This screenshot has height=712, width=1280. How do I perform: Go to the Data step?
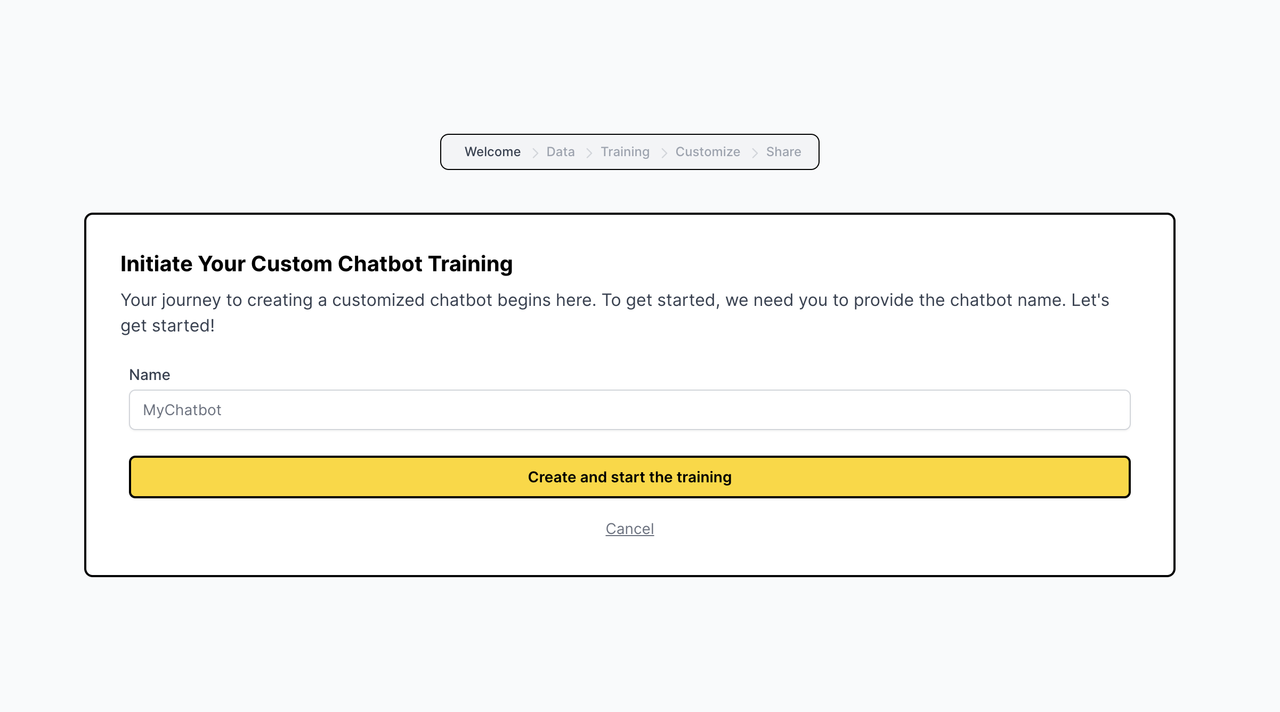click(x=560, y=152)
